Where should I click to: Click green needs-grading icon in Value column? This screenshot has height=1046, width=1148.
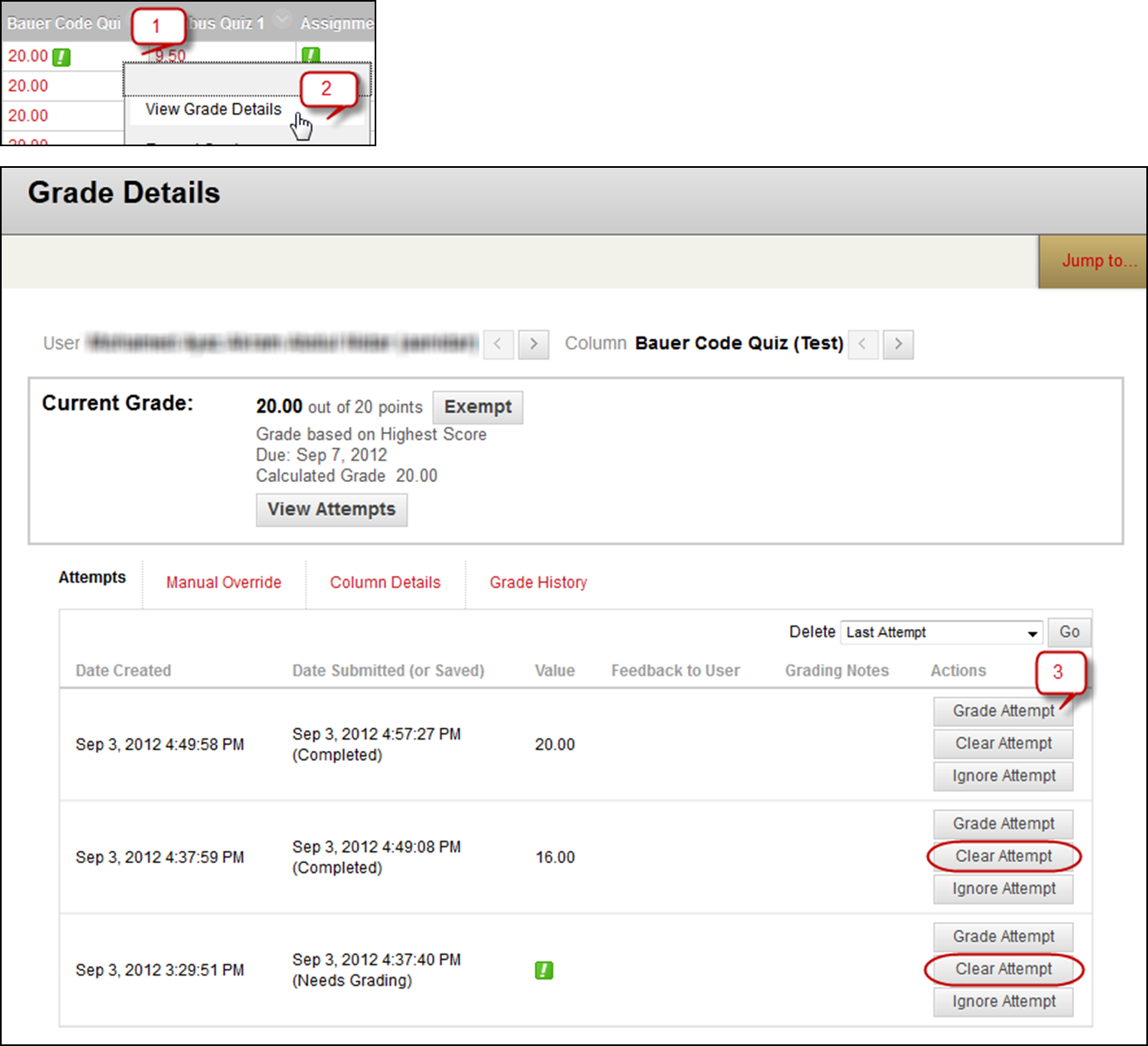544,970
